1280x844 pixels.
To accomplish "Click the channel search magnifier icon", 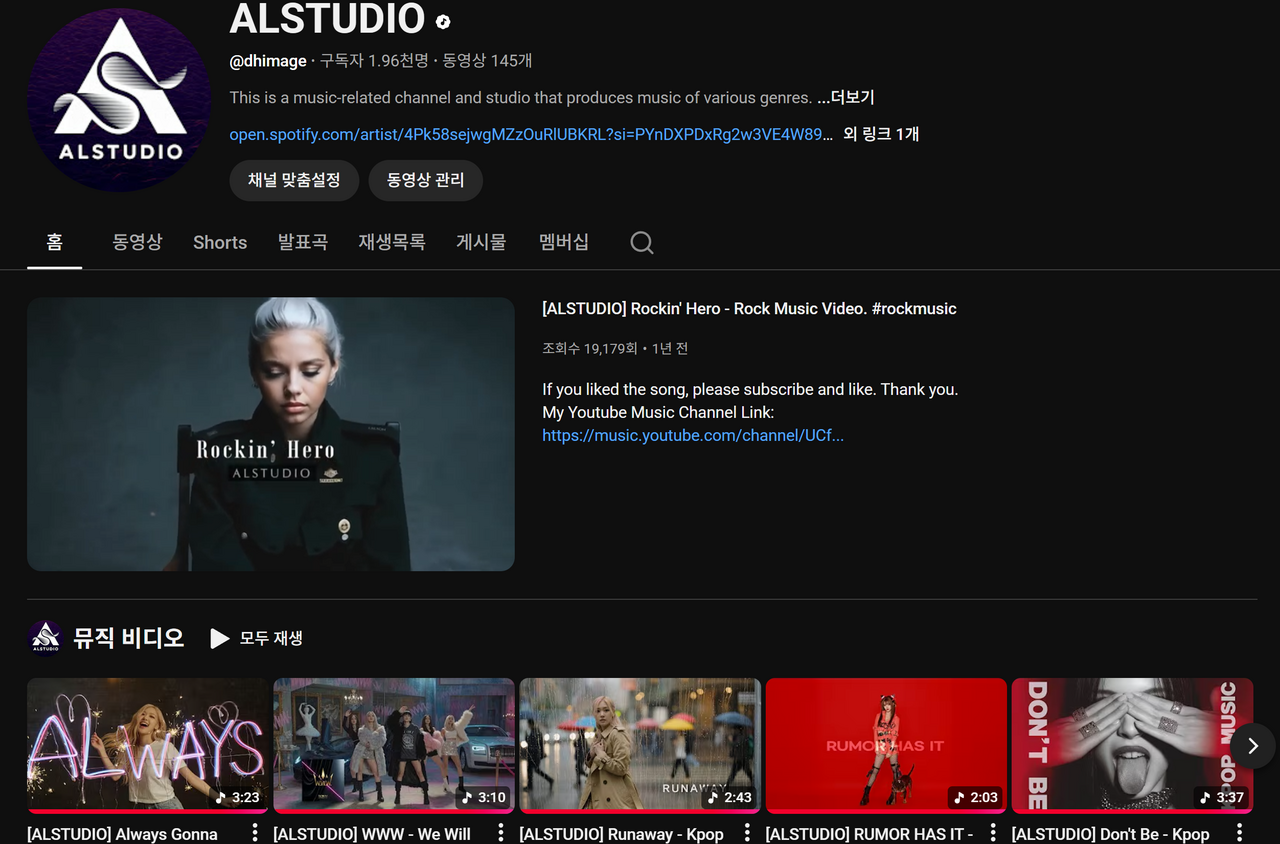I will [642, 243].
